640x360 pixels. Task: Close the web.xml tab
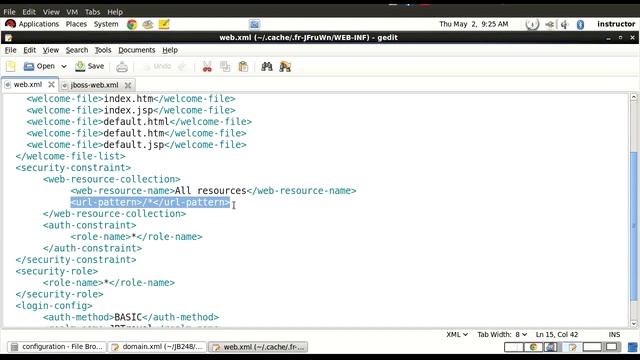point(51,84)
